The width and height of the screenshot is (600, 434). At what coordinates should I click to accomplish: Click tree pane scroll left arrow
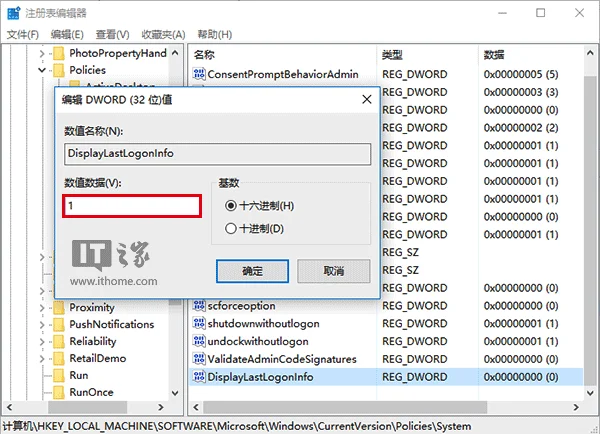coord(10,407)
